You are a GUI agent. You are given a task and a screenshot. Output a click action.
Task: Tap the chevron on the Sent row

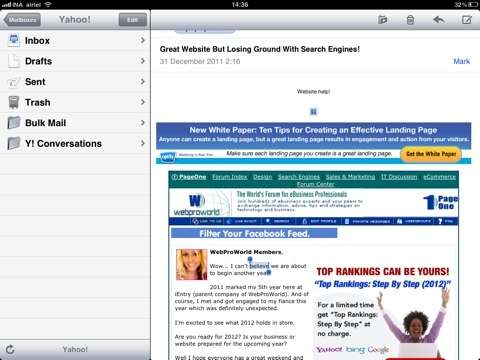[x=143, y=82]
